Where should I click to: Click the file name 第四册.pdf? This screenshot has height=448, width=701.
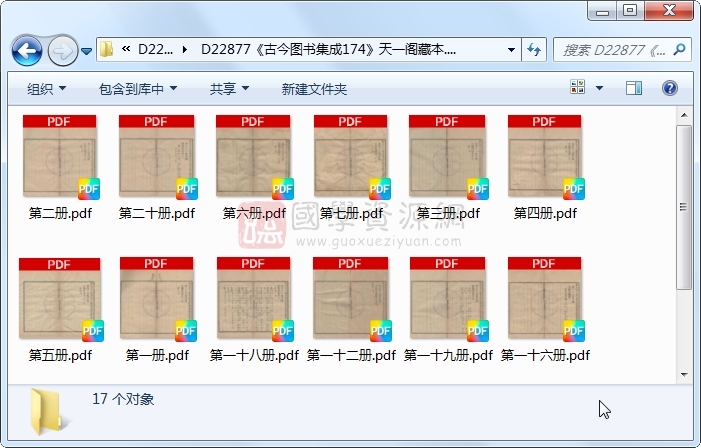point(545,213)
